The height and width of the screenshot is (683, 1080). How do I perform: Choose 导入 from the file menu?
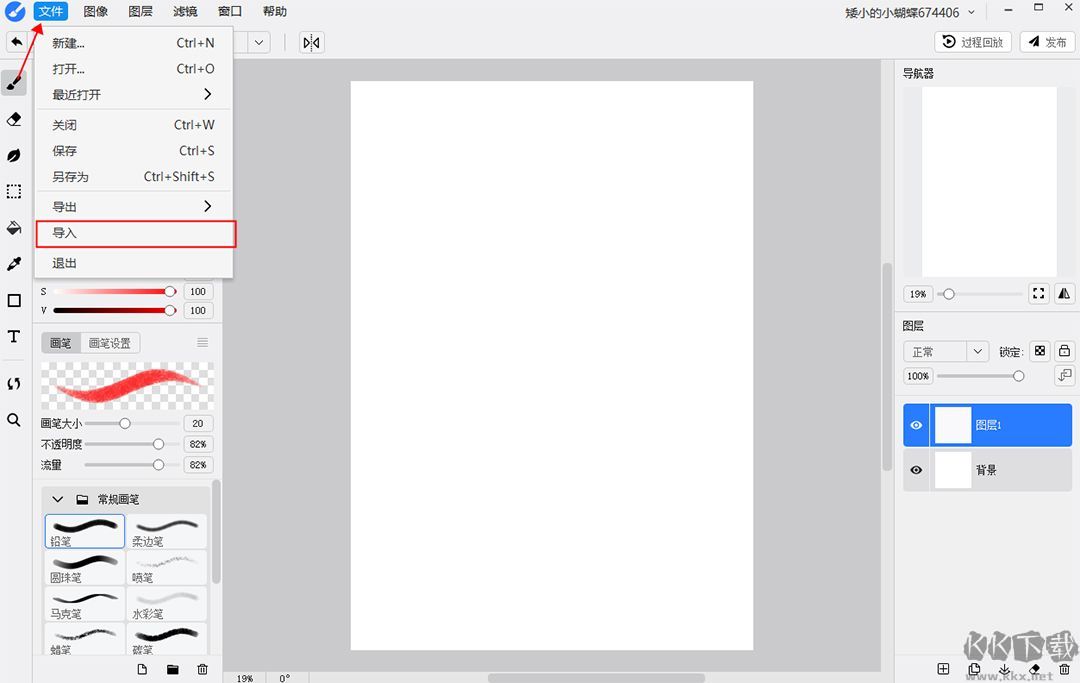pyautogui.click(x=136, y=233)
